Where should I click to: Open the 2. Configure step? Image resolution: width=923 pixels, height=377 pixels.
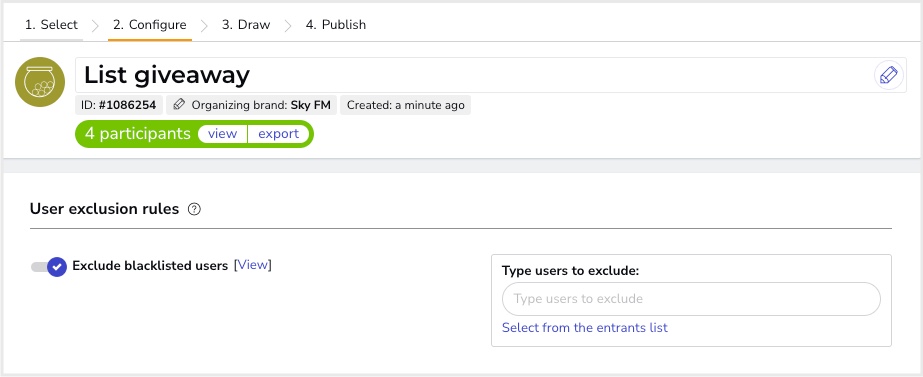pyautogui.click(x=150, y=25)
